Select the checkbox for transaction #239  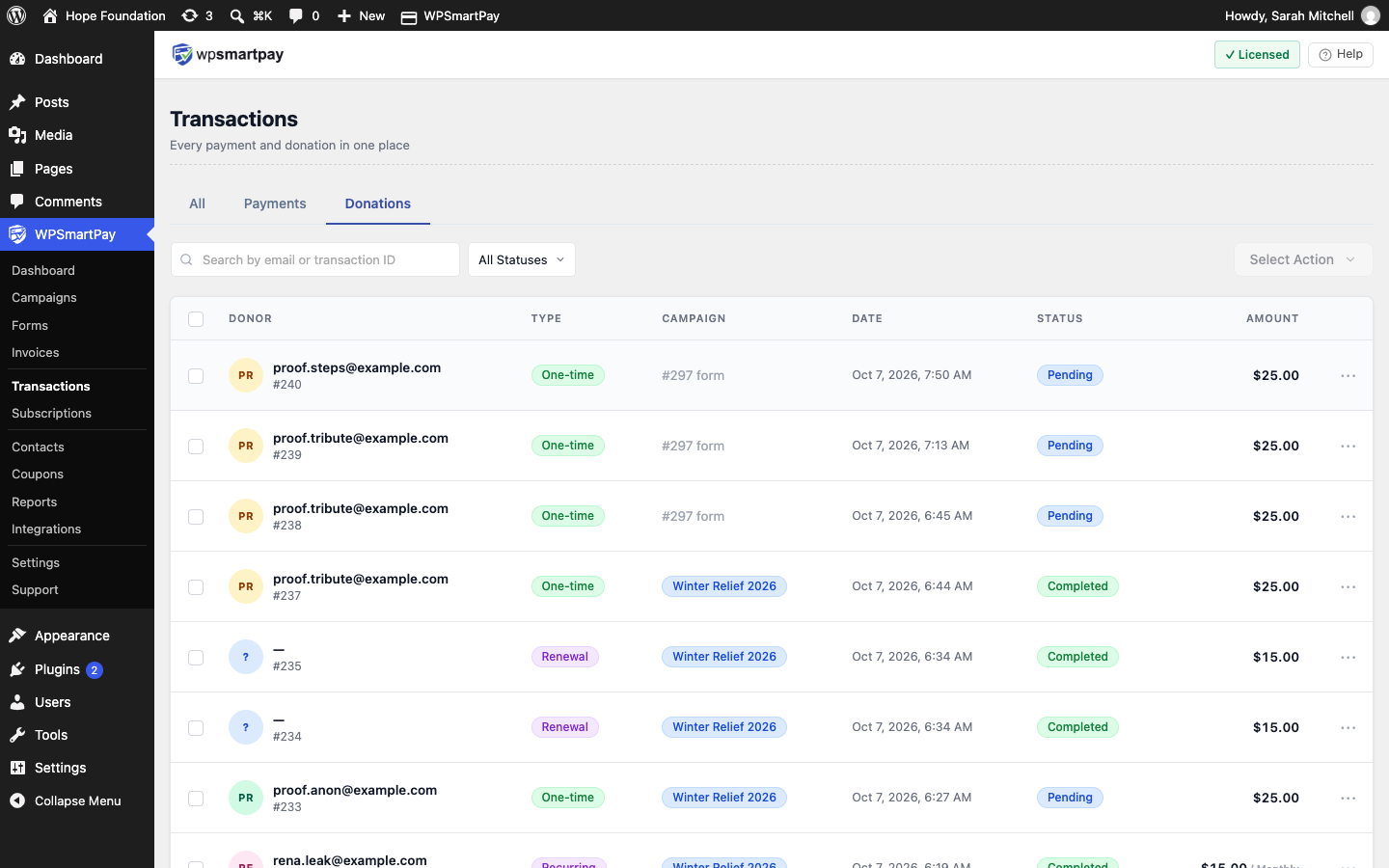pyautogui.click(x=196, y=446)
